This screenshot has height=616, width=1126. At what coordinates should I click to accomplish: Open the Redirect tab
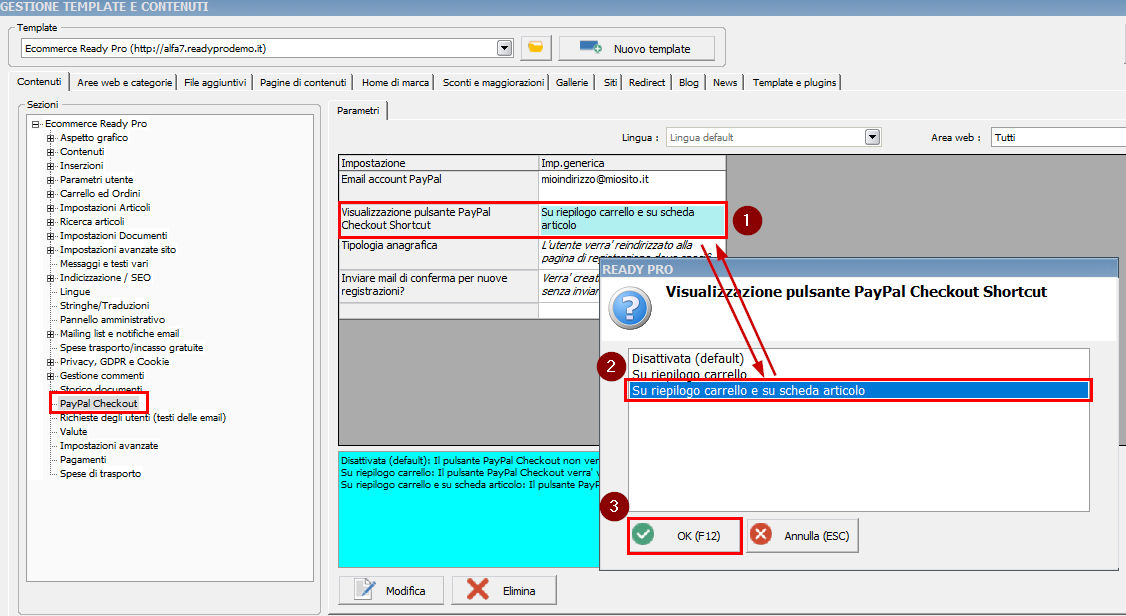[647, 83]
